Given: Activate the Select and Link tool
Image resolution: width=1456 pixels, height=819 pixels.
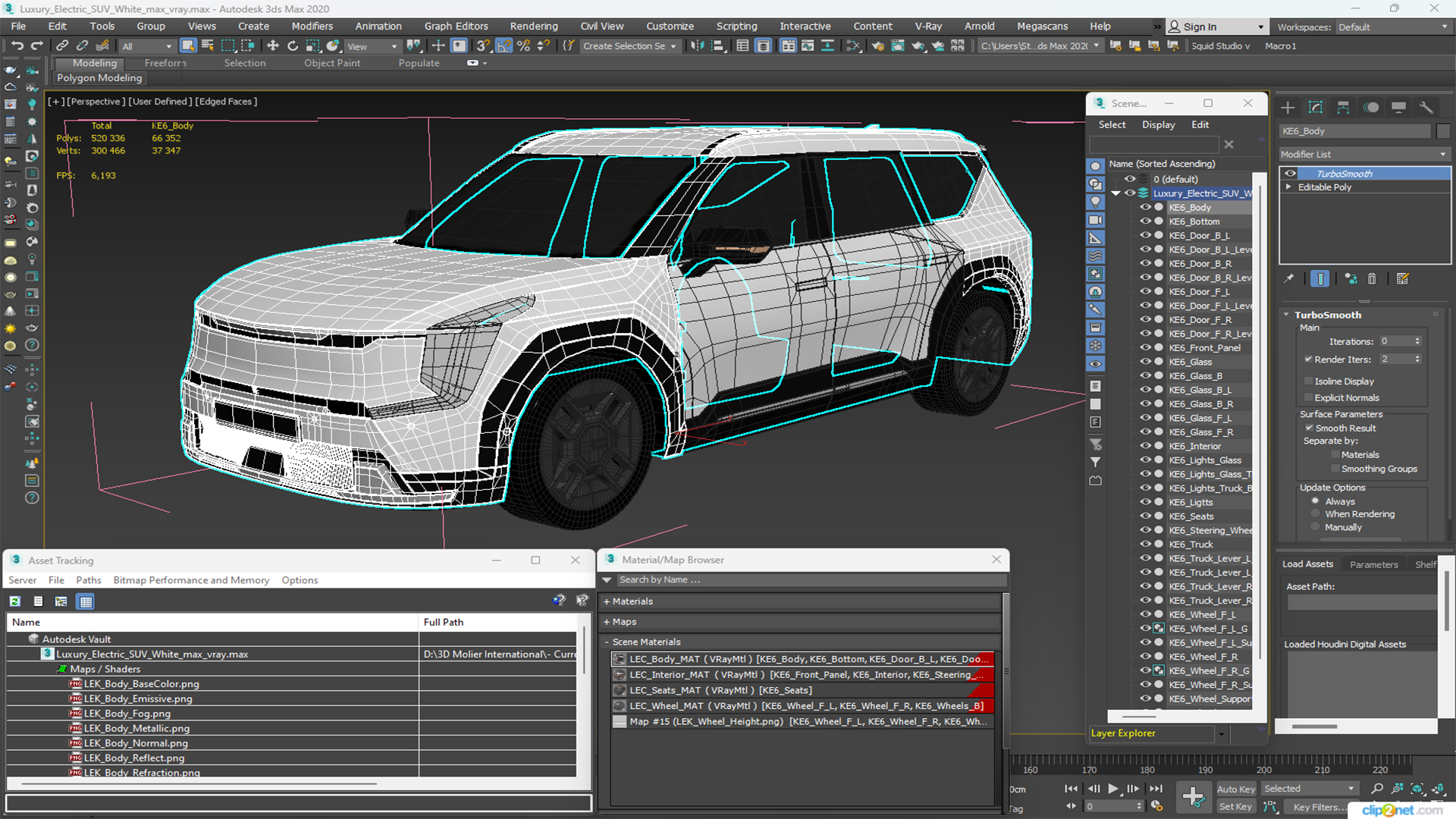Looking at the screenshot, I should [x=63, y=45].
